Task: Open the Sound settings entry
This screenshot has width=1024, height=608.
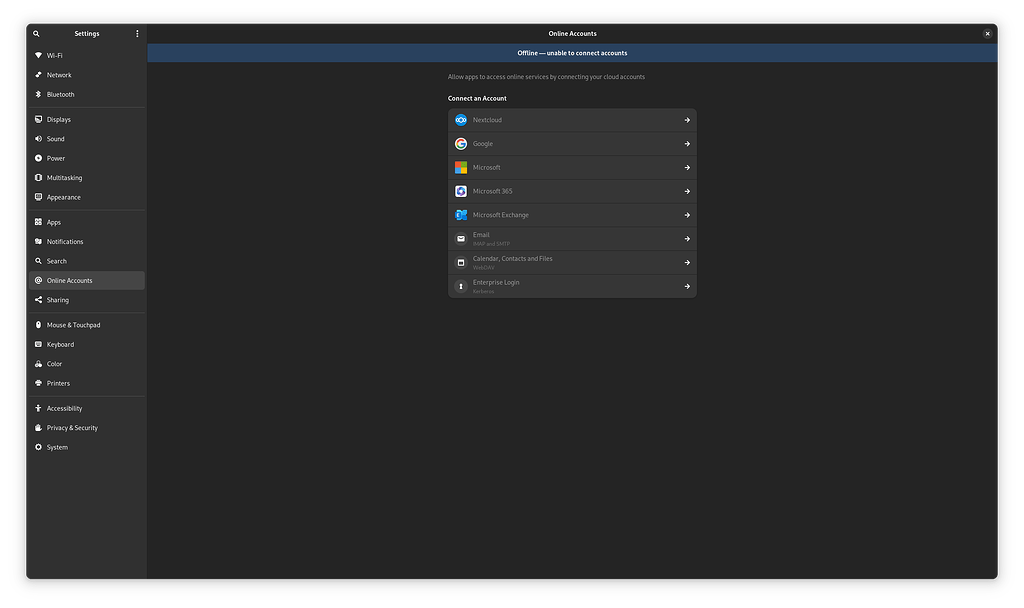Action: (57, 138)
